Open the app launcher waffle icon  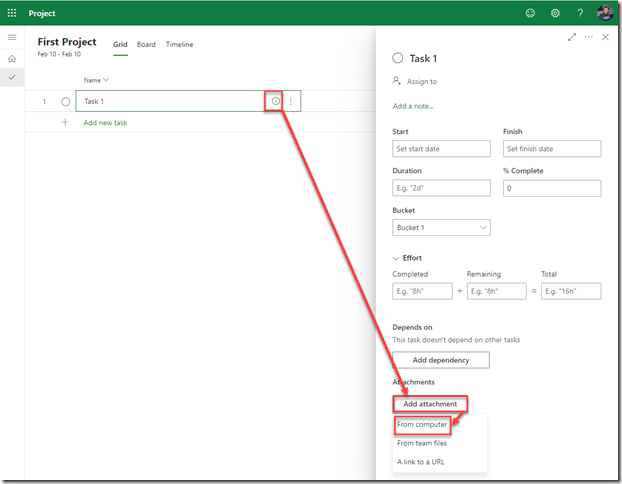coord(12,13)
